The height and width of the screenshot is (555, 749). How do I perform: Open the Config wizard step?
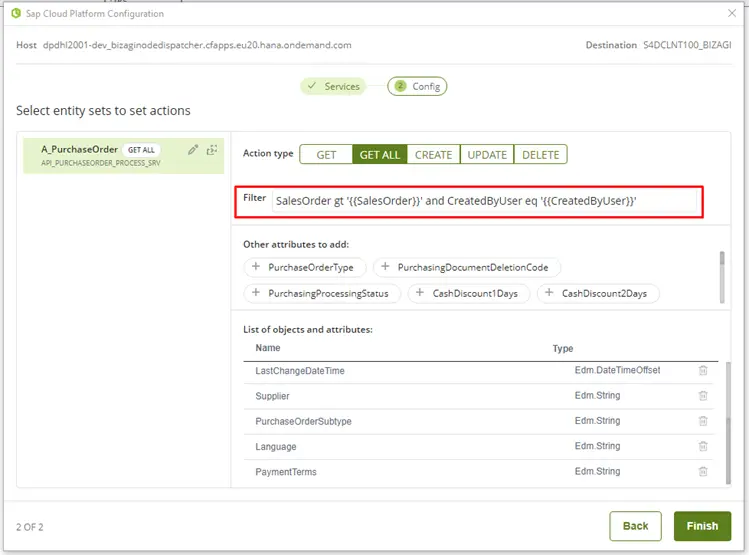[417, 86]
